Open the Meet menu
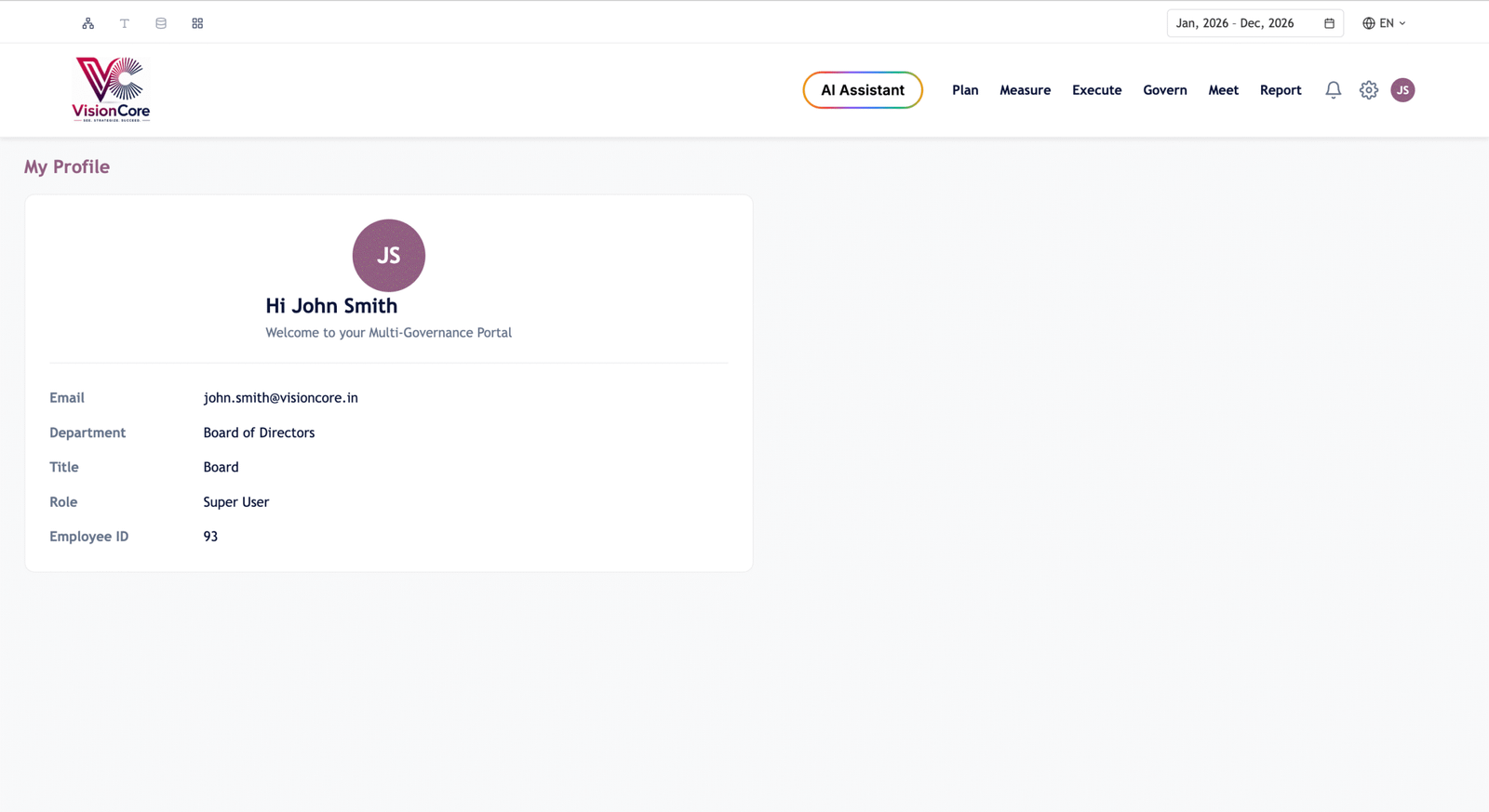The height and width of the screenshot is (812, 1489). pyautogui.click(x=1223, y=90)
